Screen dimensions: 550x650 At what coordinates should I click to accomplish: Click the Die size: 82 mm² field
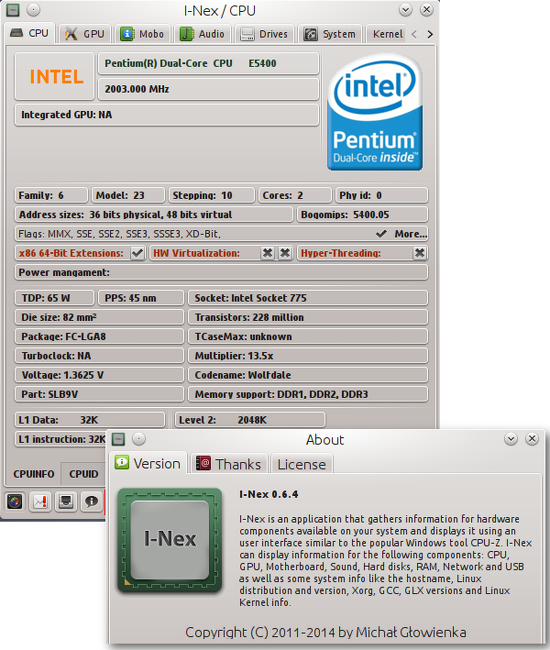(x=99, y=317)
